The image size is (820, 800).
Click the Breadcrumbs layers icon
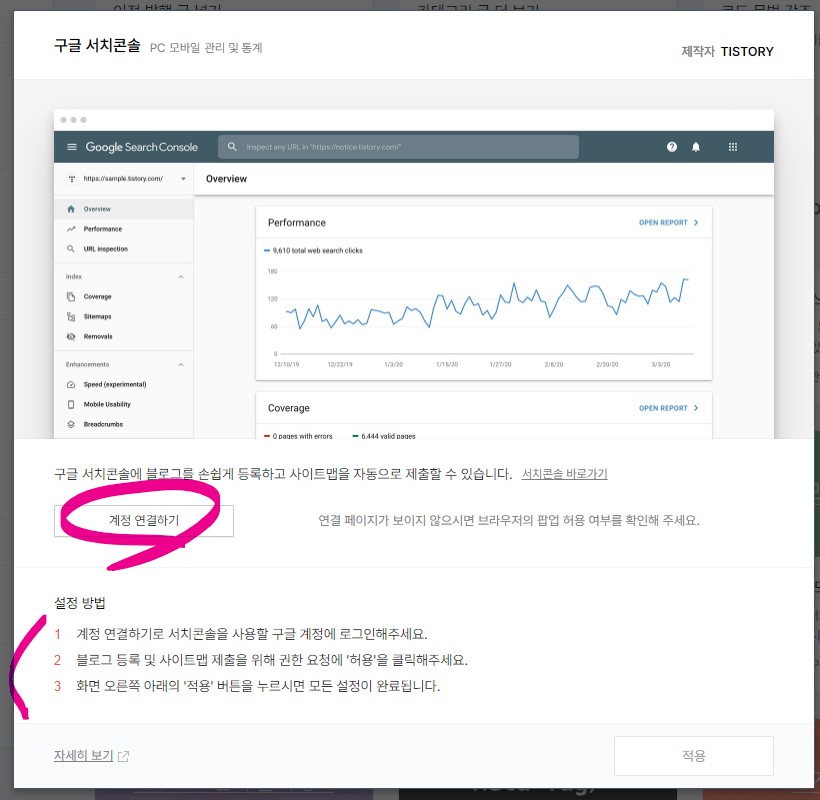coord(71,424)
